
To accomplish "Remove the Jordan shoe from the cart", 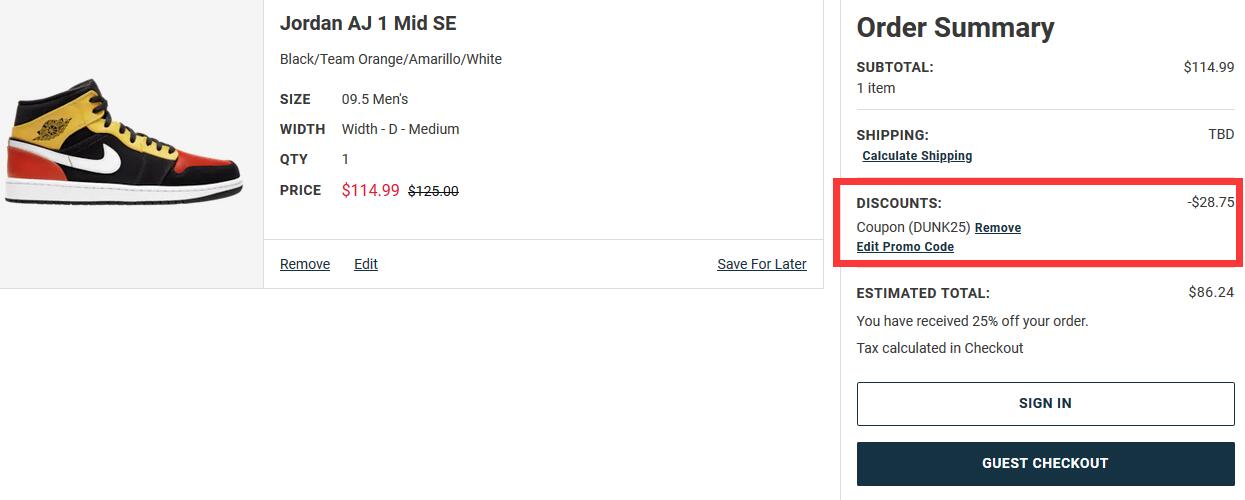I will point(305,264).
